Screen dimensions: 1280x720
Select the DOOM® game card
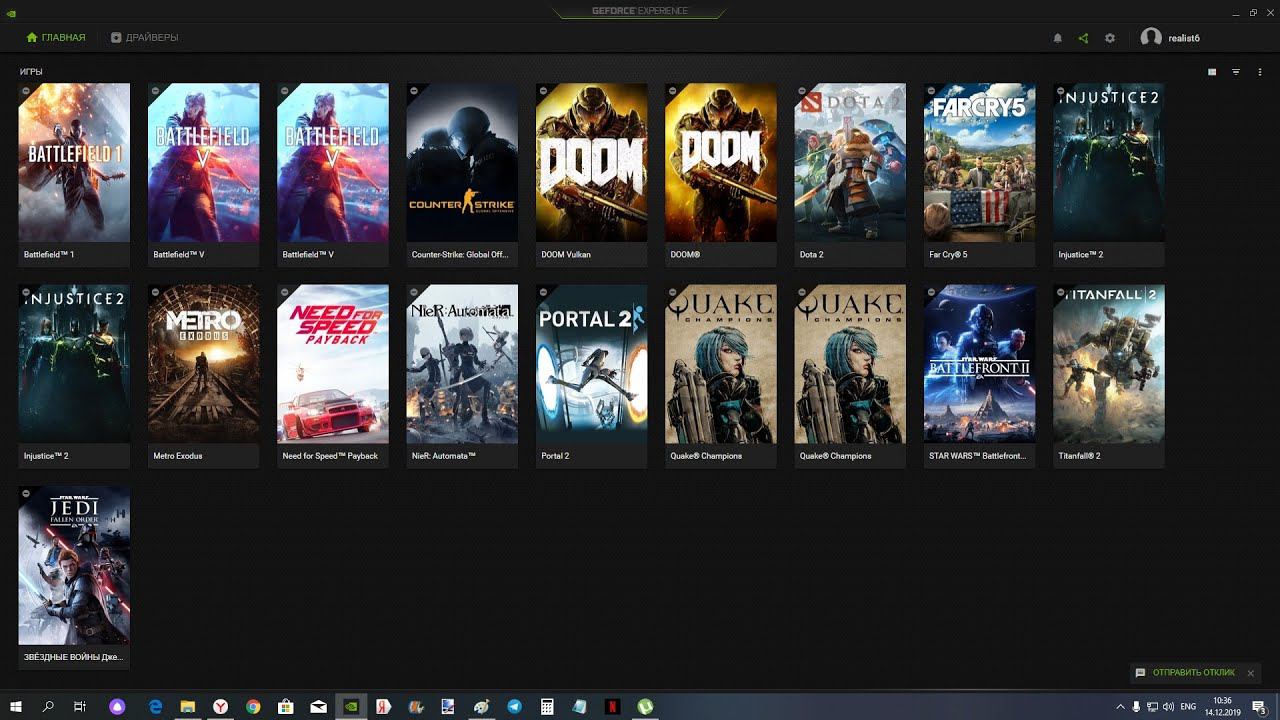click(721, 175)
